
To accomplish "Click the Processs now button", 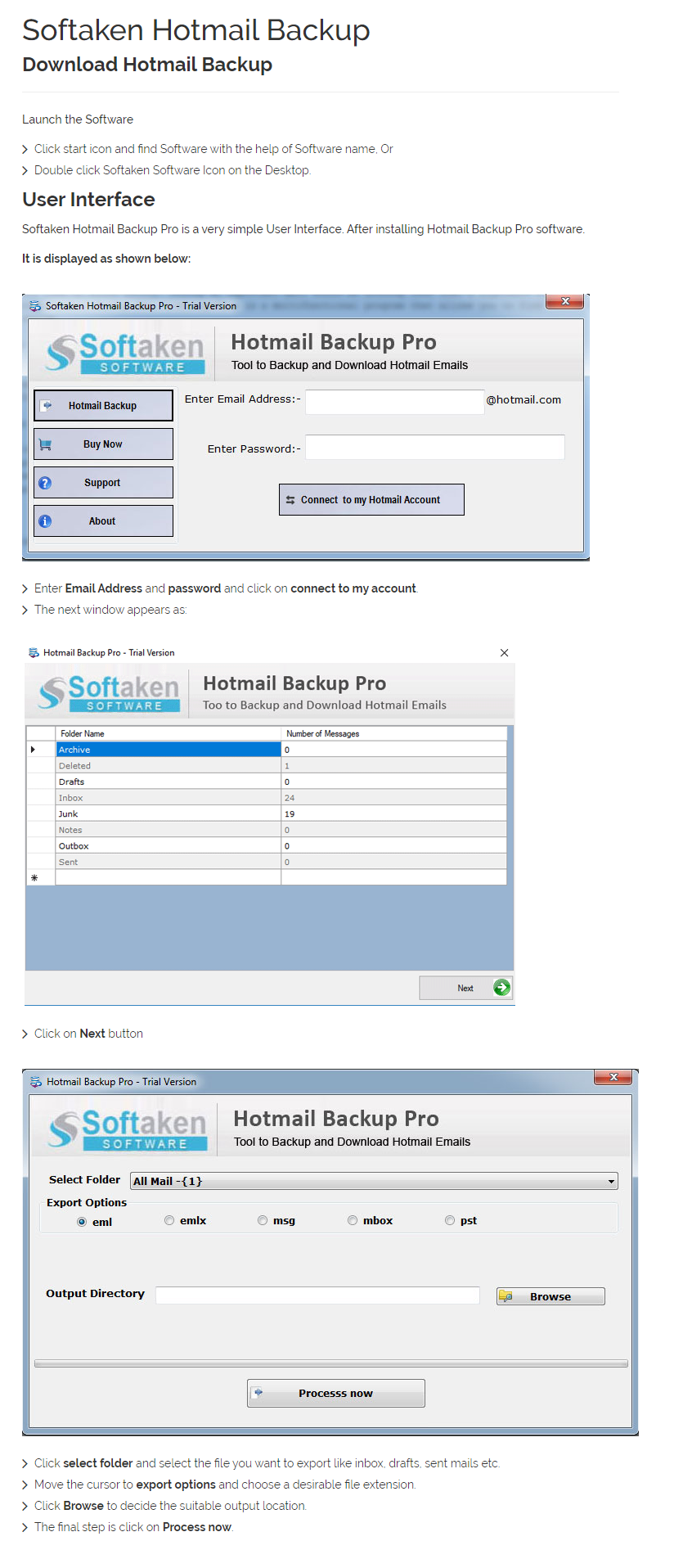I will coord(336,1393).
